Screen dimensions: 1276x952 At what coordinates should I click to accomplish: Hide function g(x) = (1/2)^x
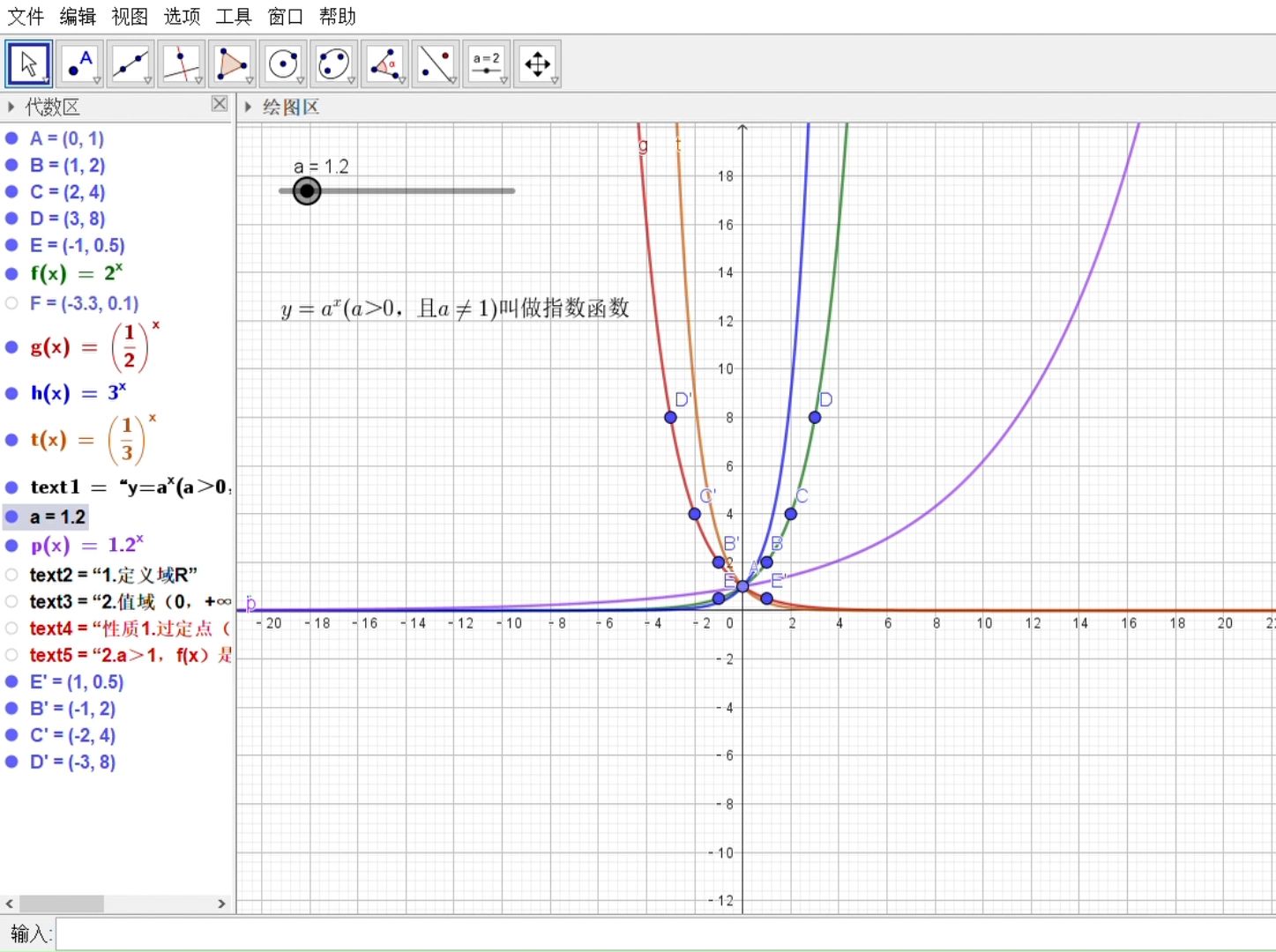pyautogui.click(x=11, y=347)
